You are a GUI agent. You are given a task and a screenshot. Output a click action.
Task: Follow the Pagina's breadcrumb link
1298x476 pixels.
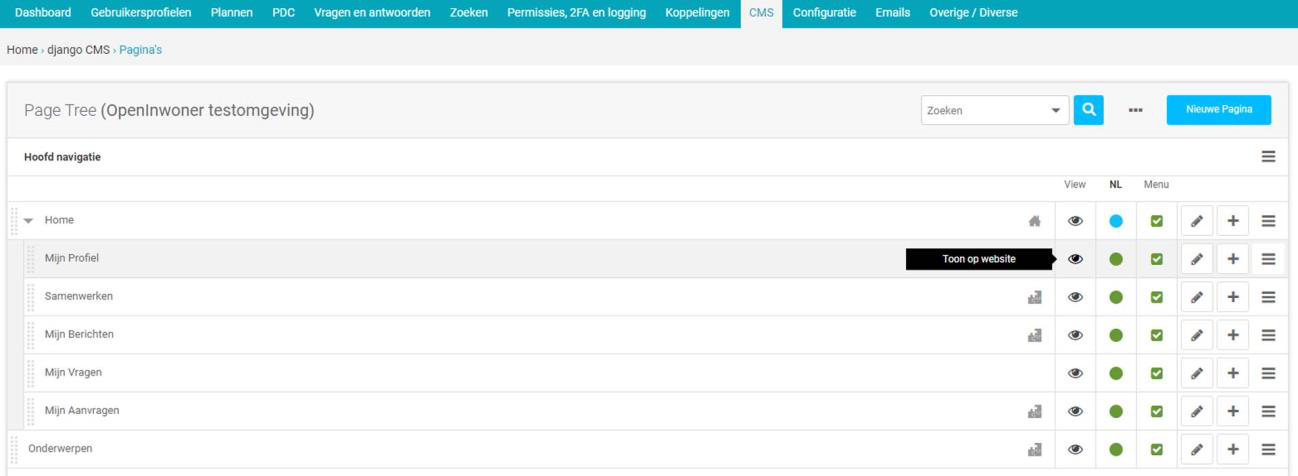click(x=141, y=50)
